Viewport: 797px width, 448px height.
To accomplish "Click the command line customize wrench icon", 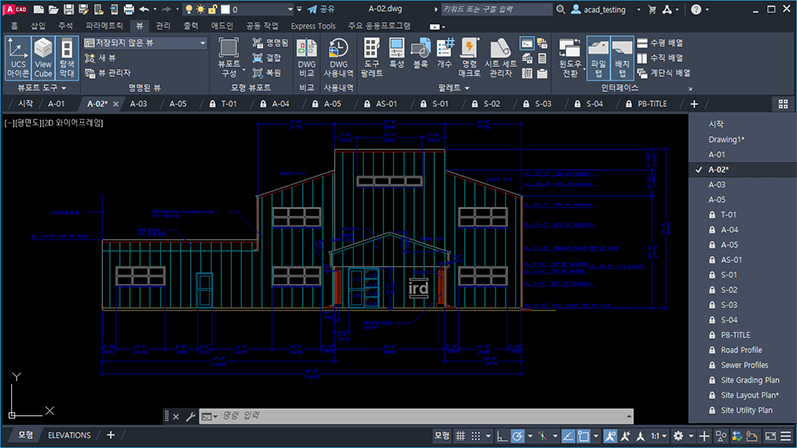I will click(190, 416).
